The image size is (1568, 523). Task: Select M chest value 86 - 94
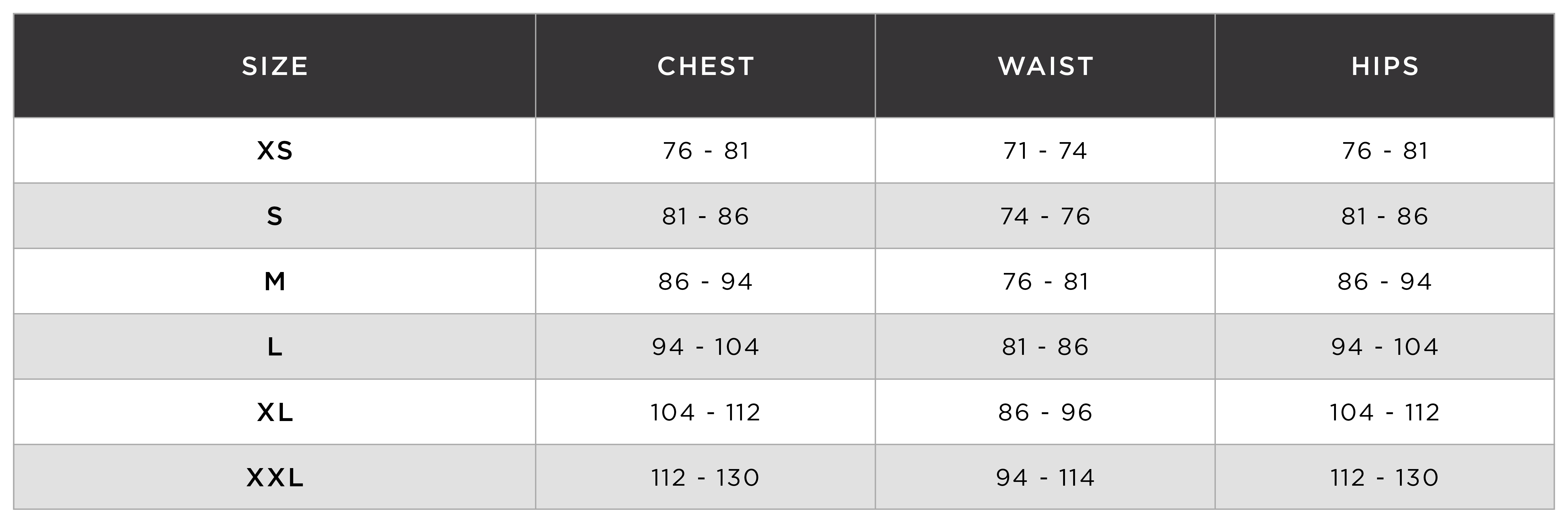pyautogui.click(x=706, y=281)
